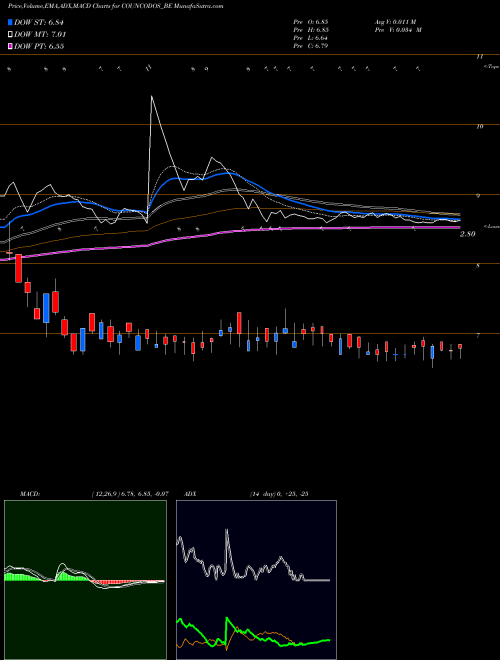The image size is (500, 660).
Task: Click the blue DOW ST legend swatch
Action: [x=10, y=22]
